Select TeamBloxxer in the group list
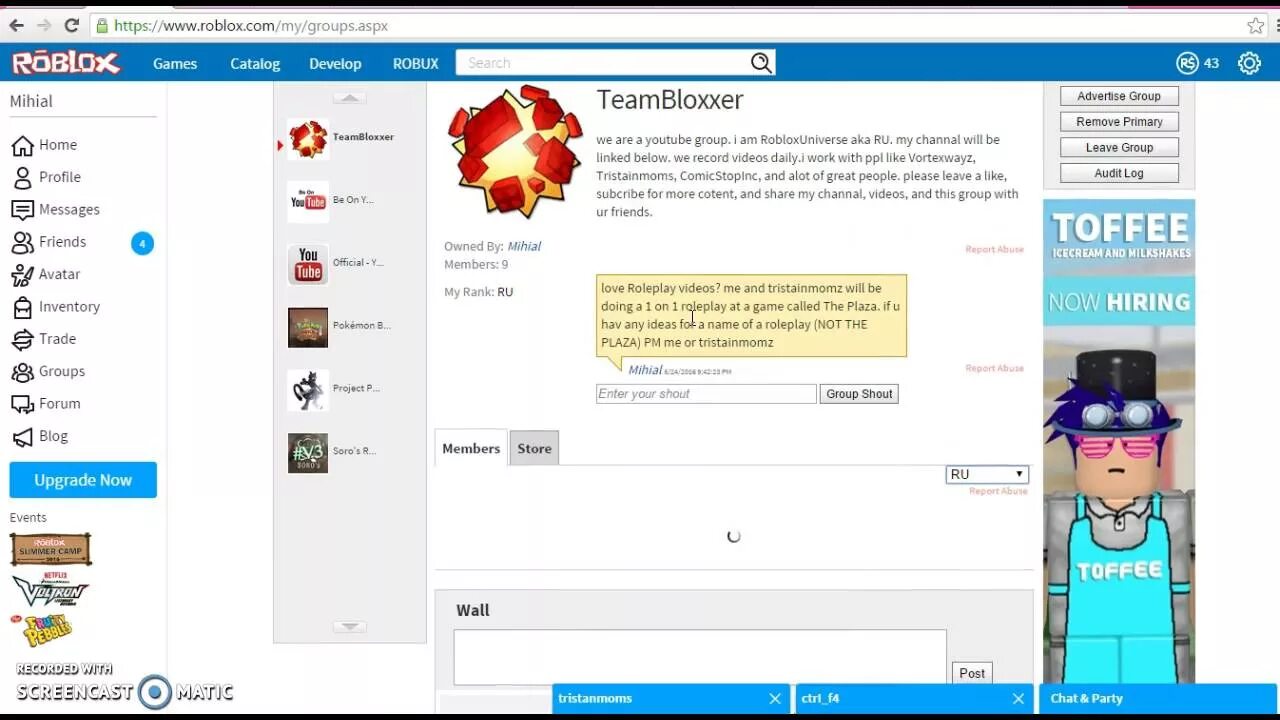The width and height of the screenshot is (1280, 720). click(340, 138)
